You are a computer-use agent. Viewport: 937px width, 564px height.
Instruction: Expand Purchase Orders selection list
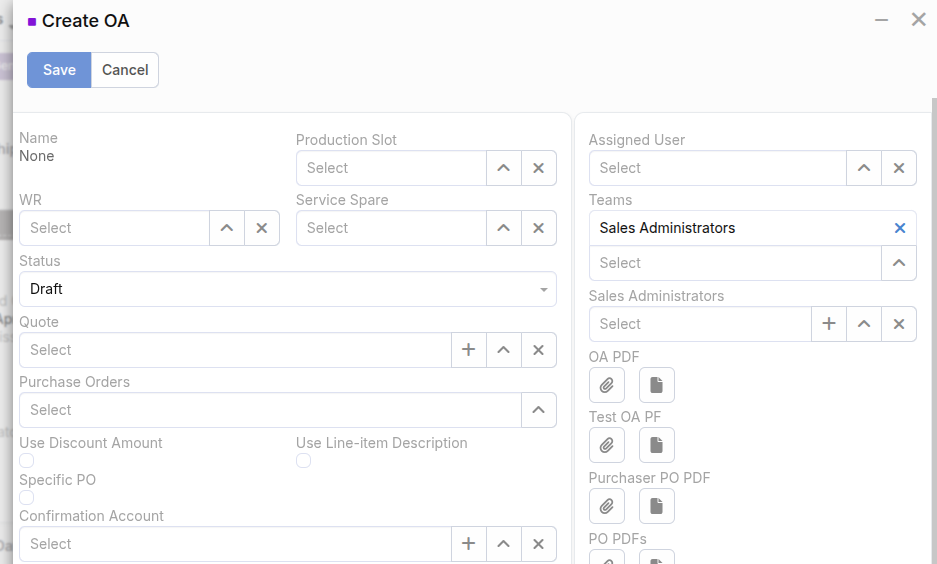pos(538,410)
